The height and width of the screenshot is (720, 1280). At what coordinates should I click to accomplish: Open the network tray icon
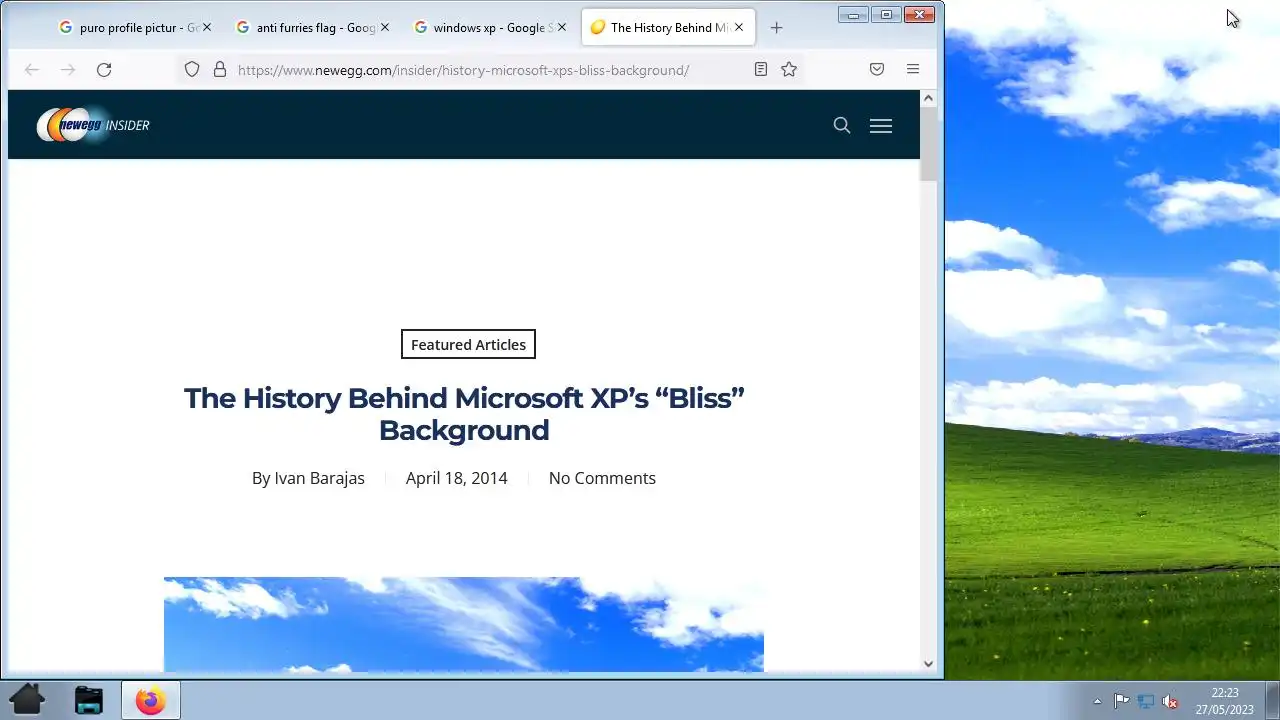tap(1146, 701)
